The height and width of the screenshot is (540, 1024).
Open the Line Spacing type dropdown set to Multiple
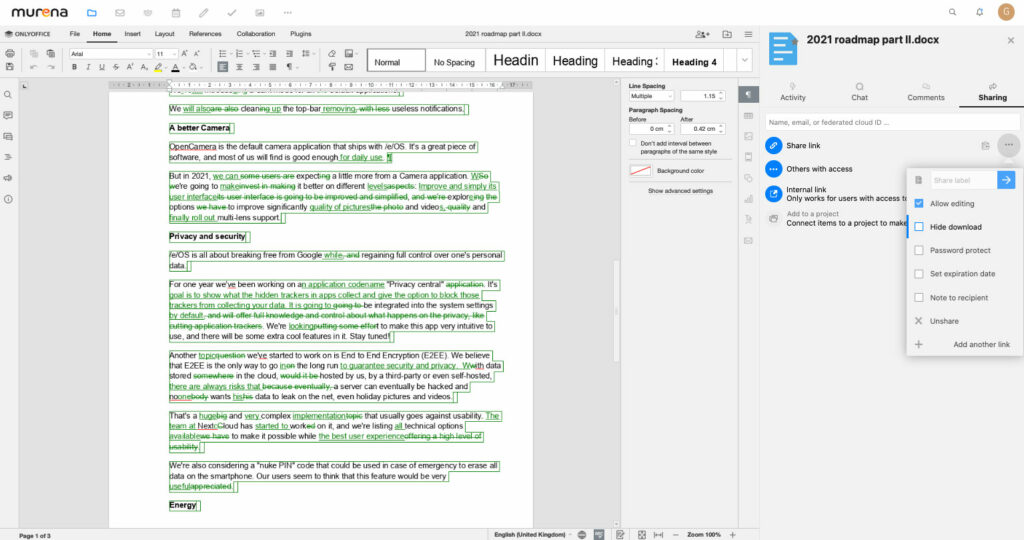click(651, 96)
